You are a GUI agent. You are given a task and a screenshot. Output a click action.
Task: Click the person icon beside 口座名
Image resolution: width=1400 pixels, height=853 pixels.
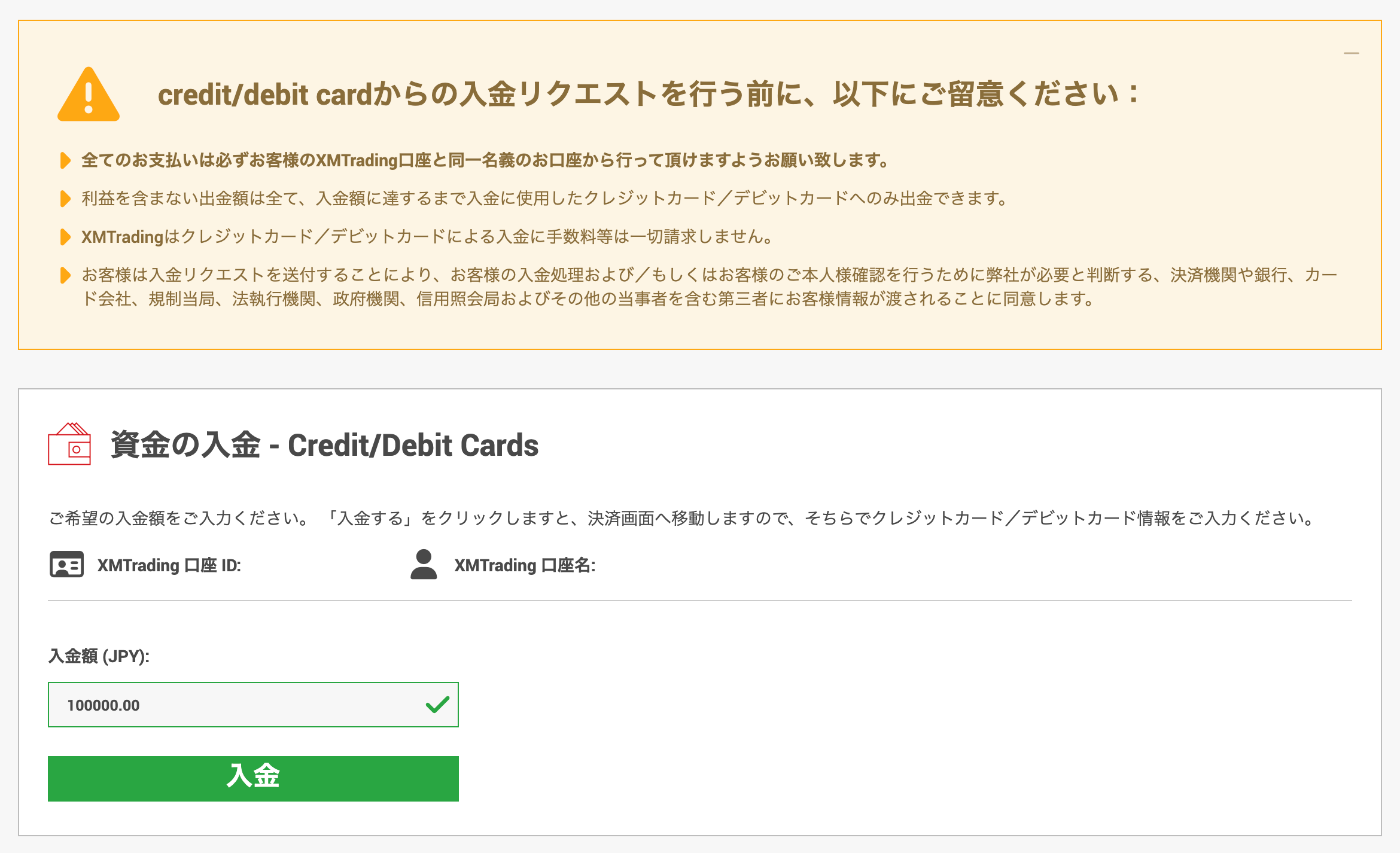point(424,565)
